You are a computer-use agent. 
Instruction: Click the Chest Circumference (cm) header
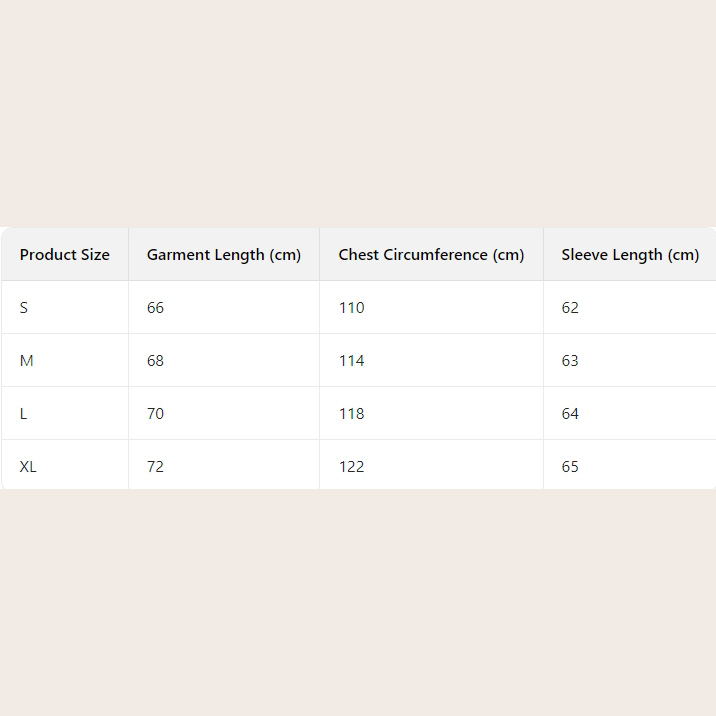click(431, 255)
